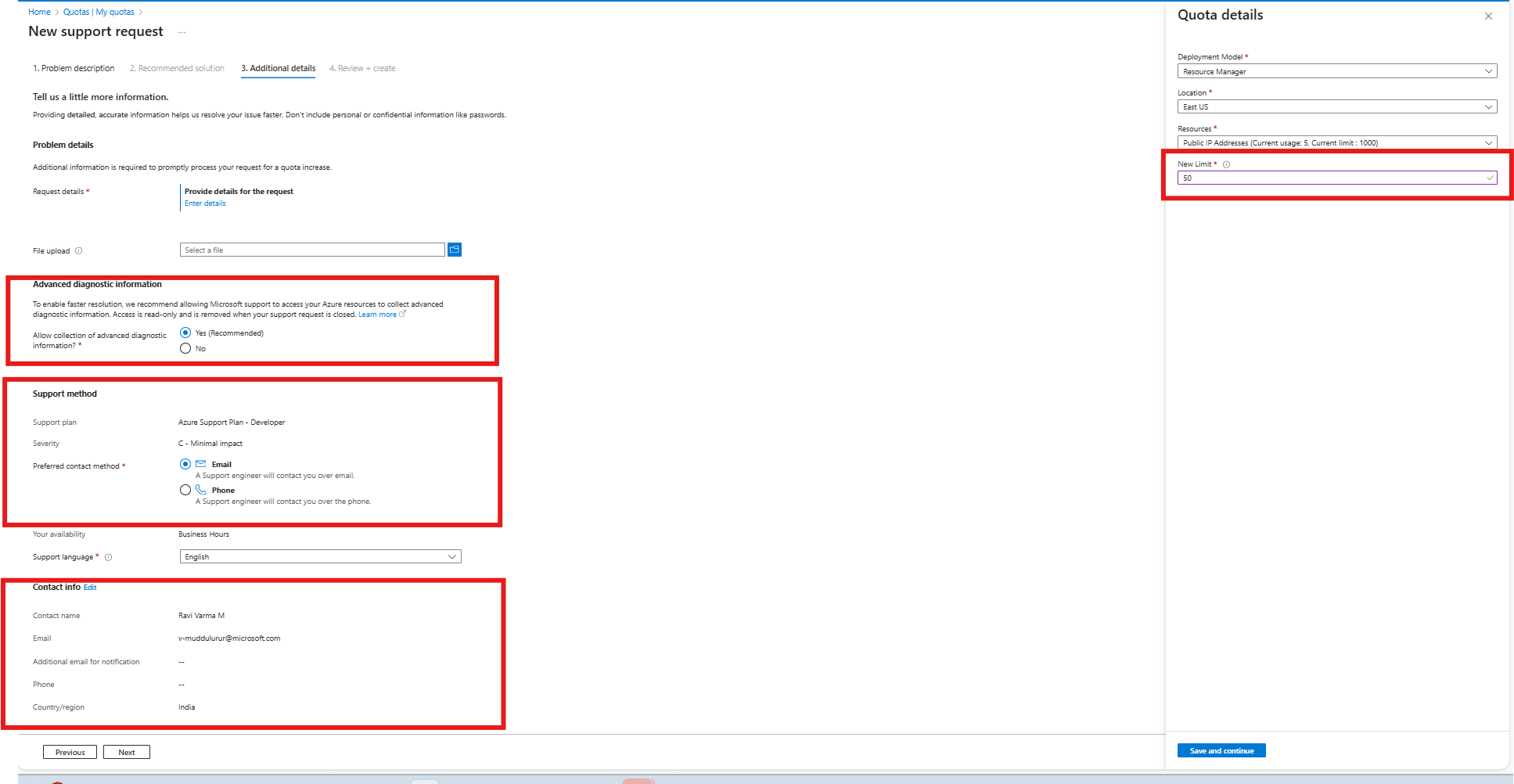Open the Deployment Model dropdown
1514x784 pixels.
point(1337,71)
